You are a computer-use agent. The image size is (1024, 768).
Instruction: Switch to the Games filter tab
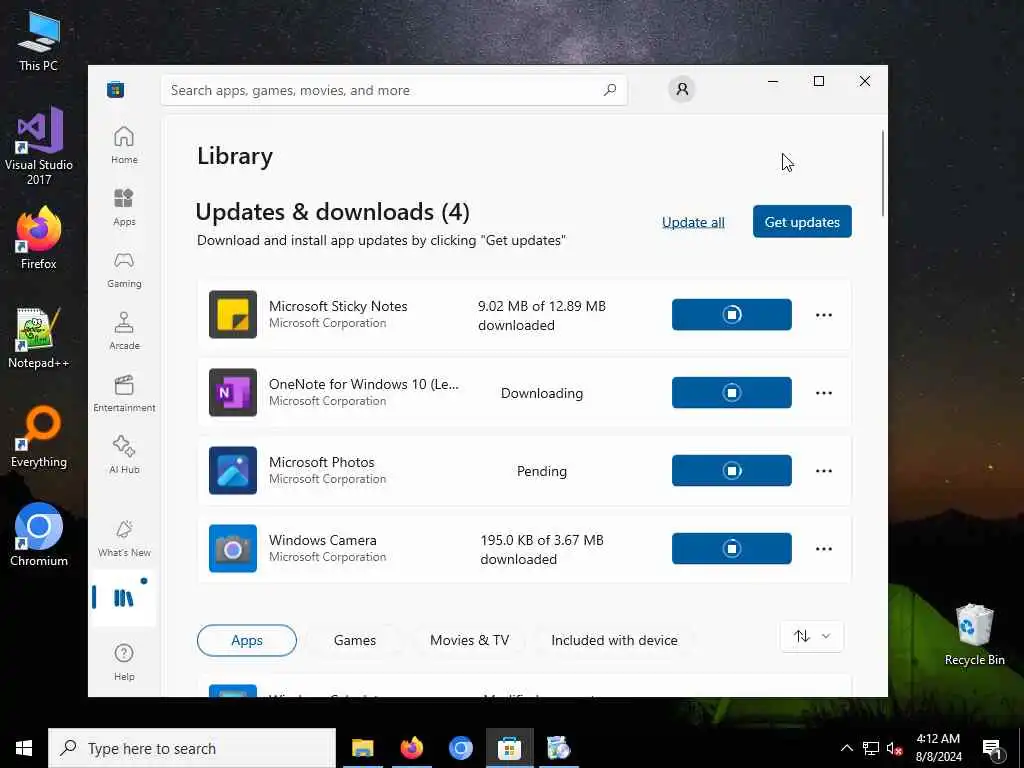point(355,640)
